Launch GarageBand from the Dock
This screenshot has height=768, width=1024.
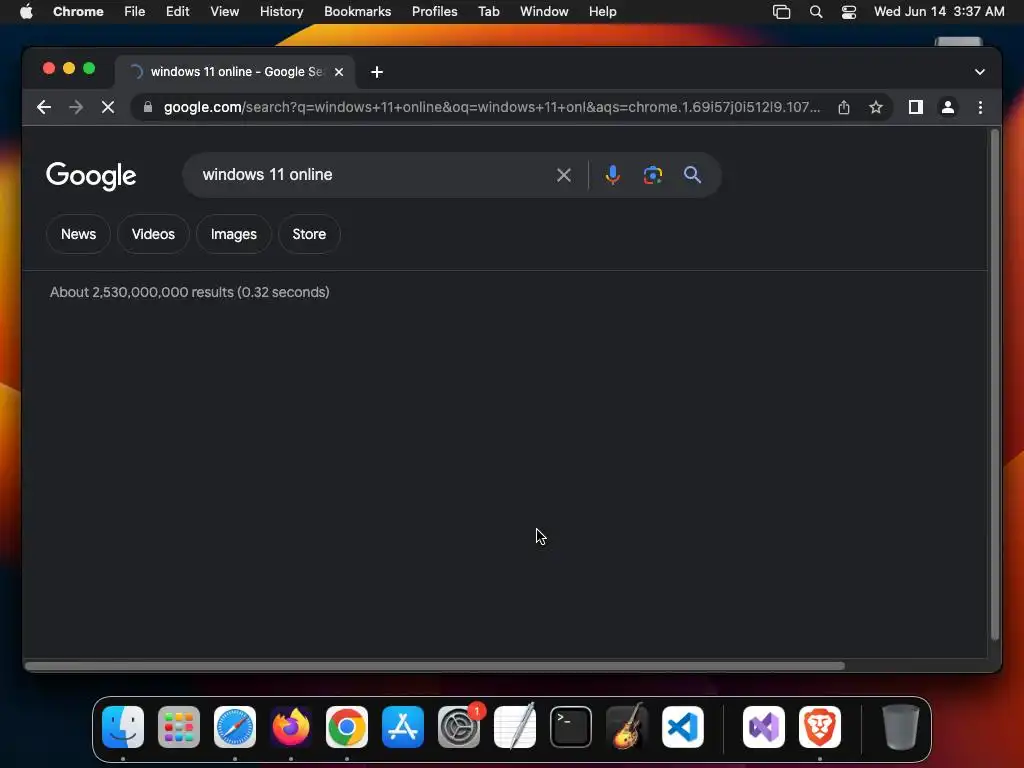click(627, 727)
